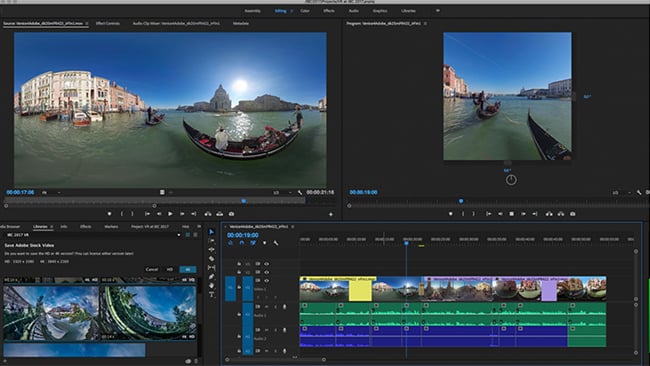This screenshot has height=366, width=650.
Task: Toggle sync lock on track V3
Action: [x=257, y=264]
